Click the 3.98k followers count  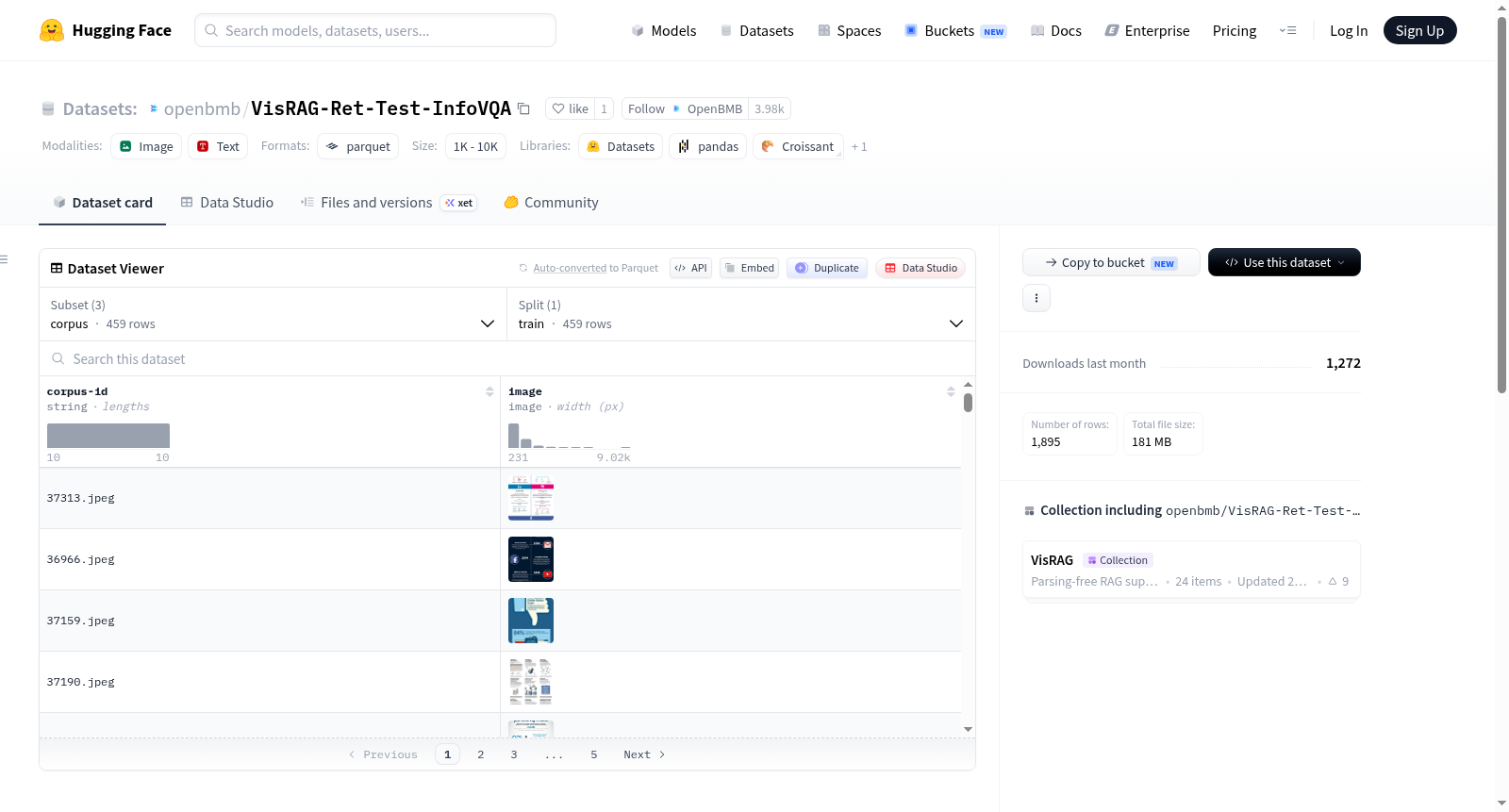click(x=770, y=108)
